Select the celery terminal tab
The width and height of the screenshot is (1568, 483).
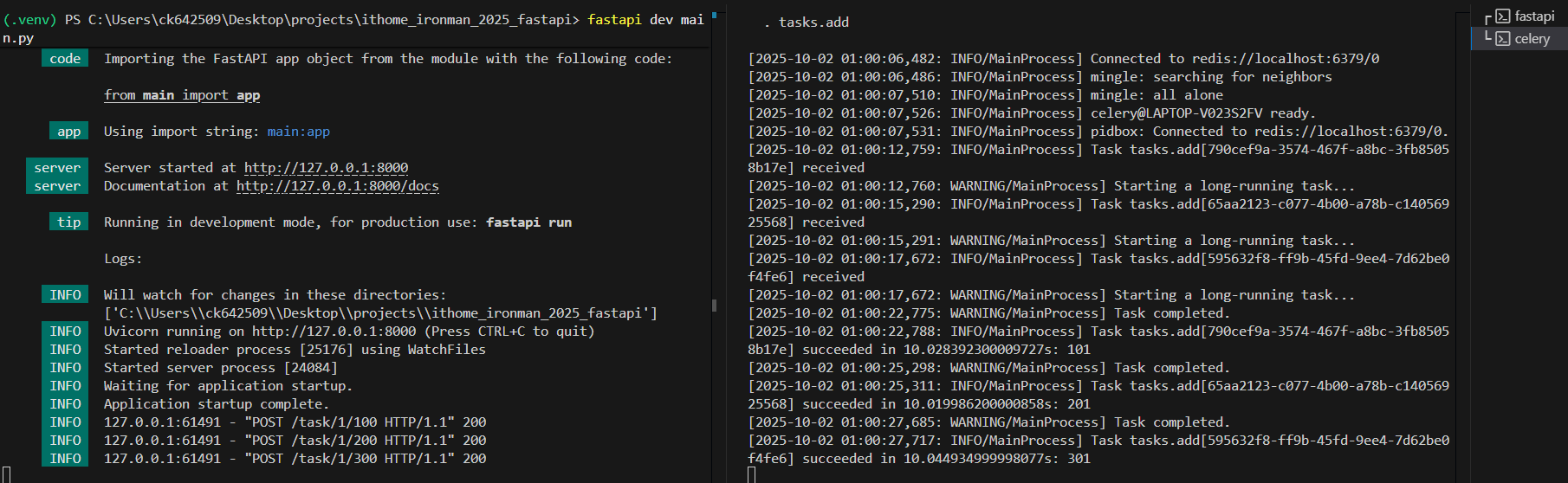(x=1532, y=39)
